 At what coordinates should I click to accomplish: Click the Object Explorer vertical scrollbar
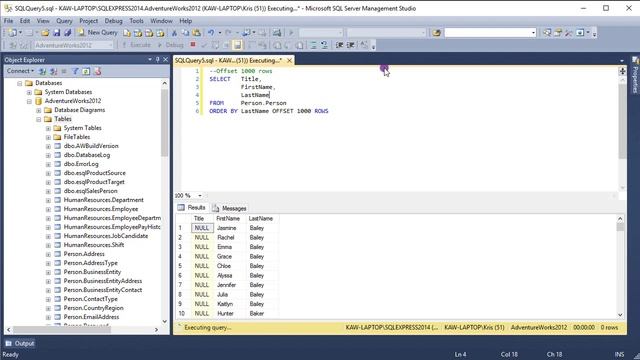[164, 122]
